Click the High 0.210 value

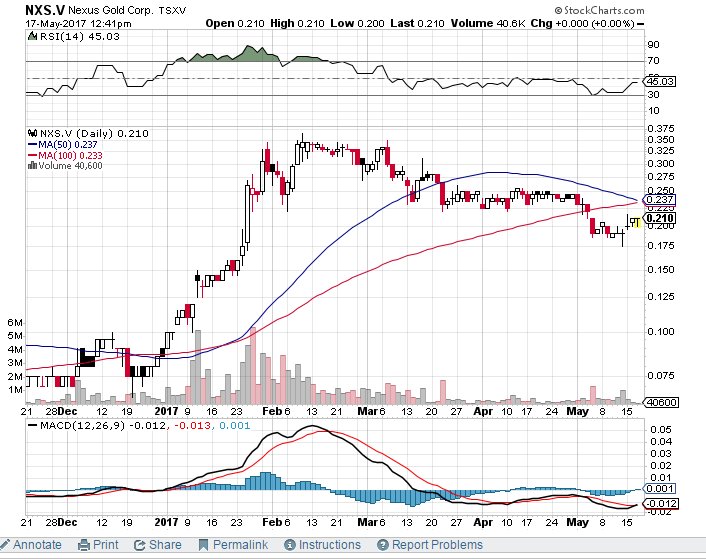point(297,23)
